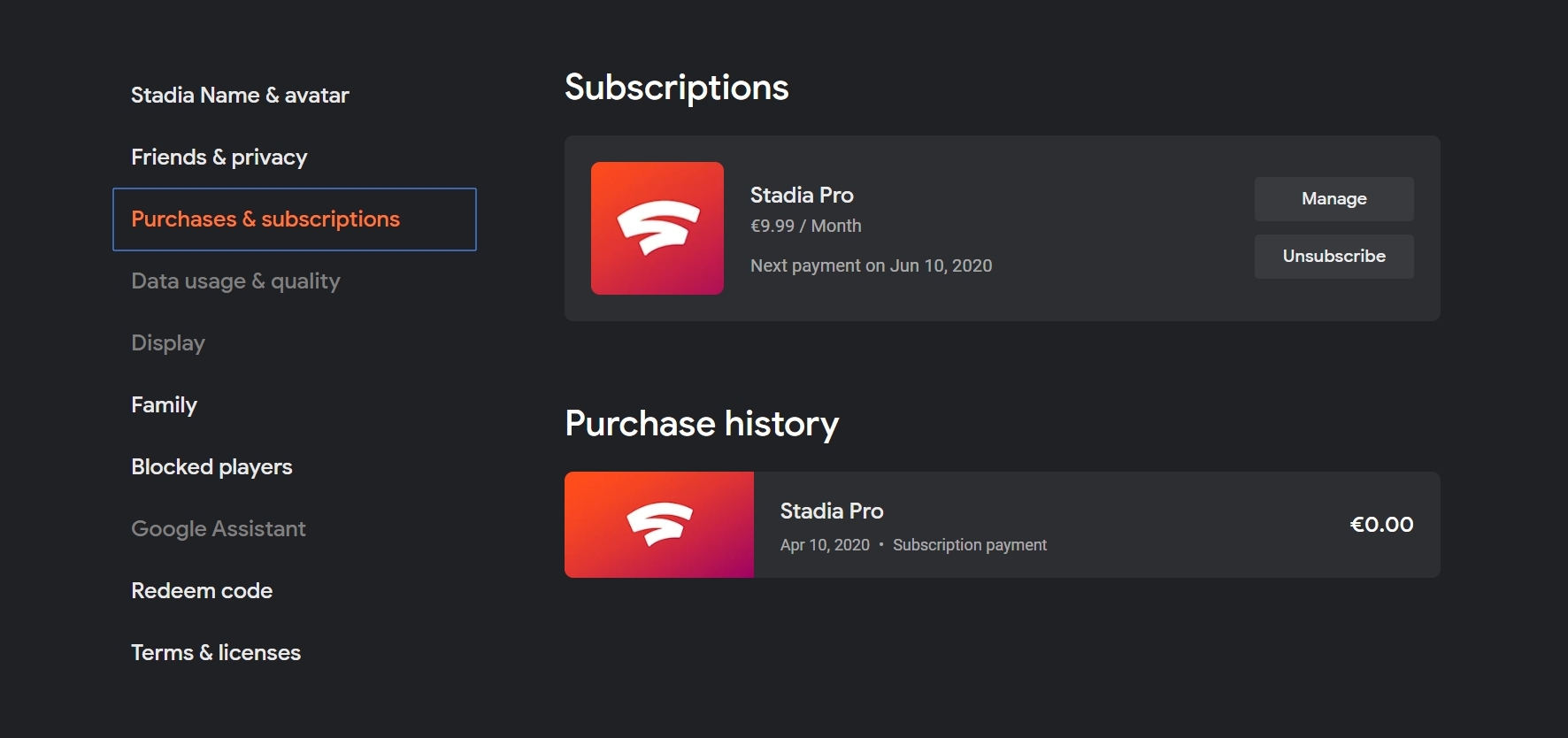
Task: Click the Subscriptions section heading
Action: [677, 88]
